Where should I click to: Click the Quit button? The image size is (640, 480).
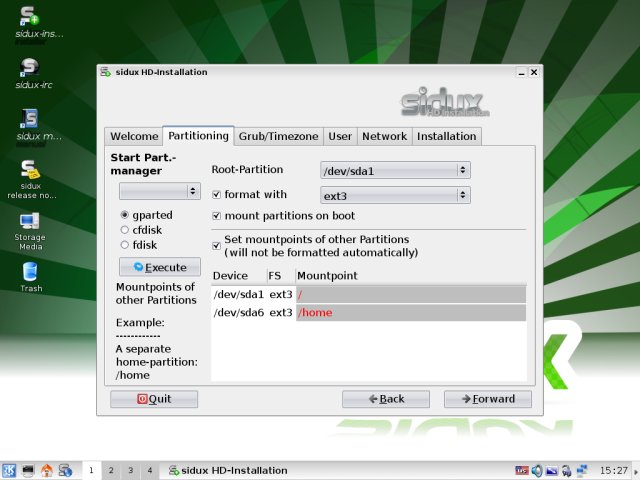click(154, 399)
